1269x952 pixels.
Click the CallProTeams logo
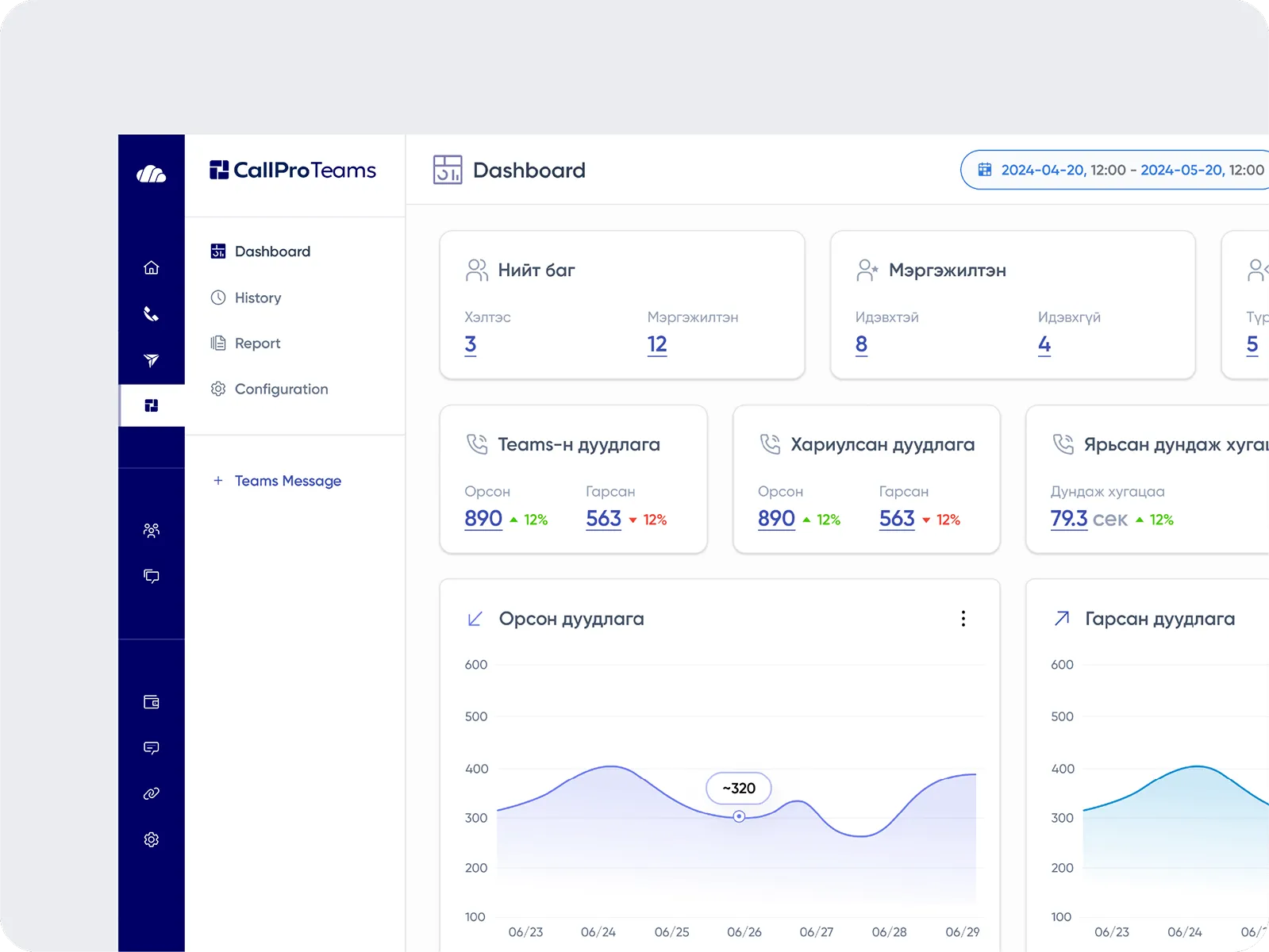[x=293, y=170]
